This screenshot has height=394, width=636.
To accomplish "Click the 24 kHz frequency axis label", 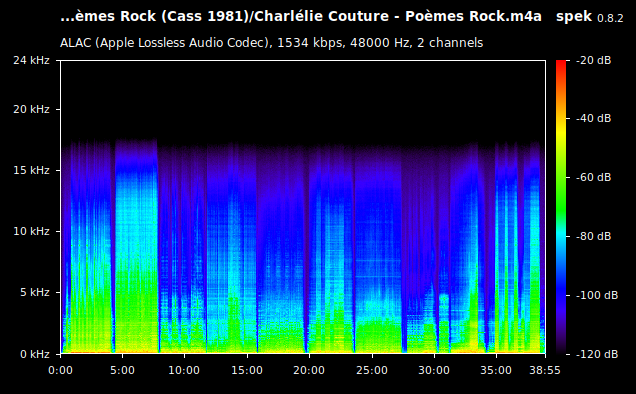I will (31, 60).
